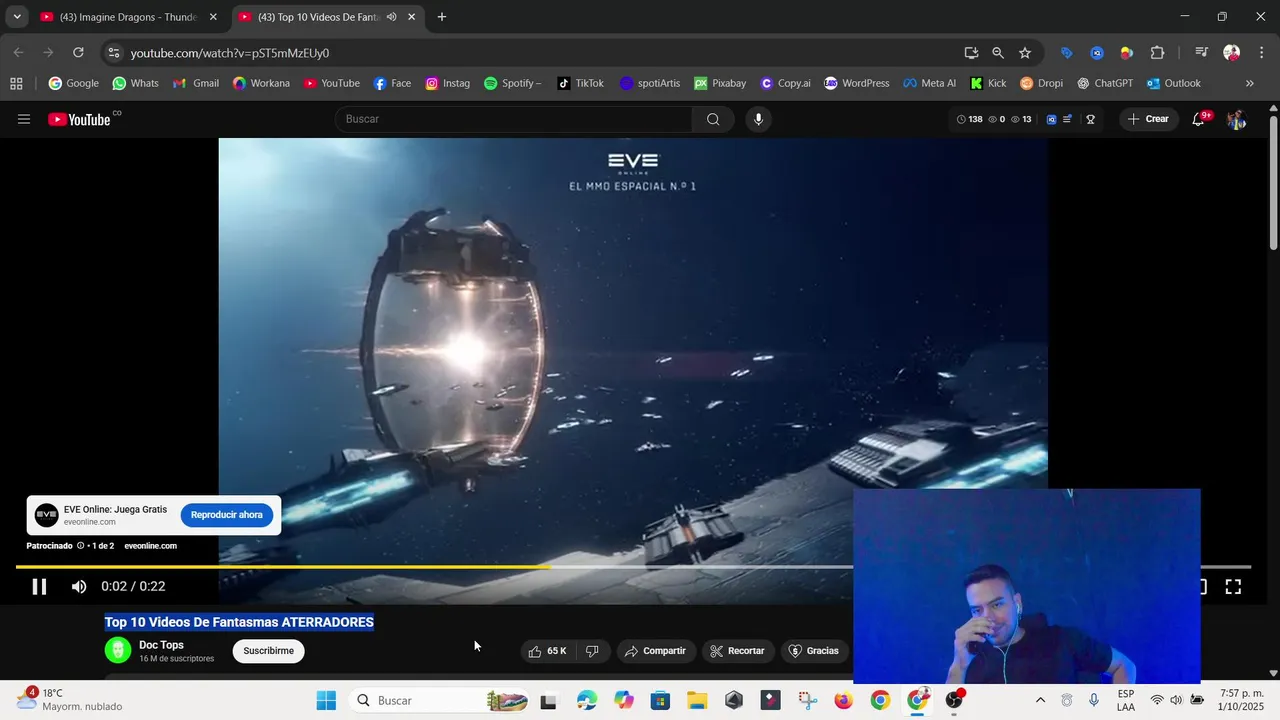
Task: Select the video title Top 10 Videos De Fantasmas
Action: click(x=239, y=622)
